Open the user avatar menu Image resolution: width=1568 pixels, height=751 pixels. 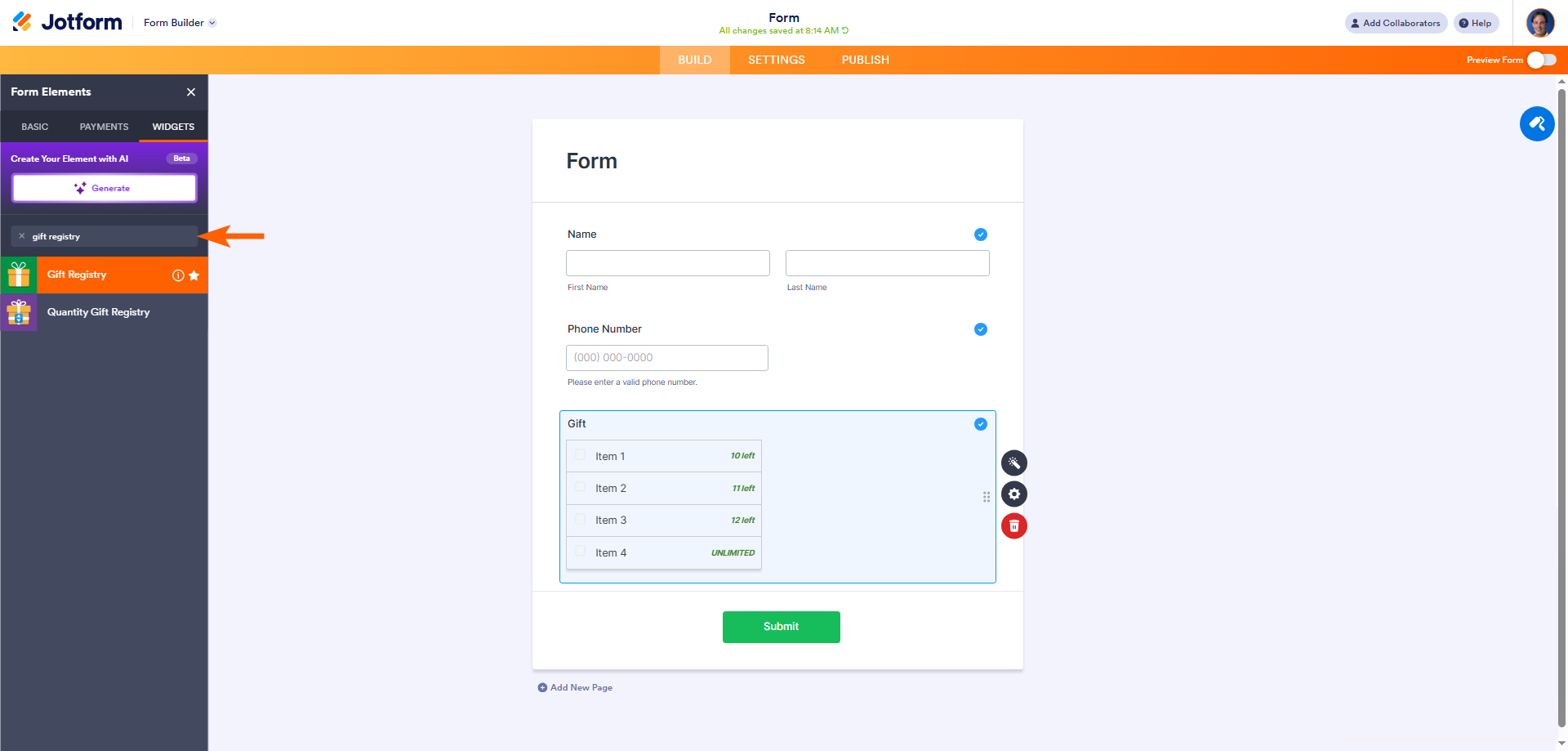coord(1539,23)
